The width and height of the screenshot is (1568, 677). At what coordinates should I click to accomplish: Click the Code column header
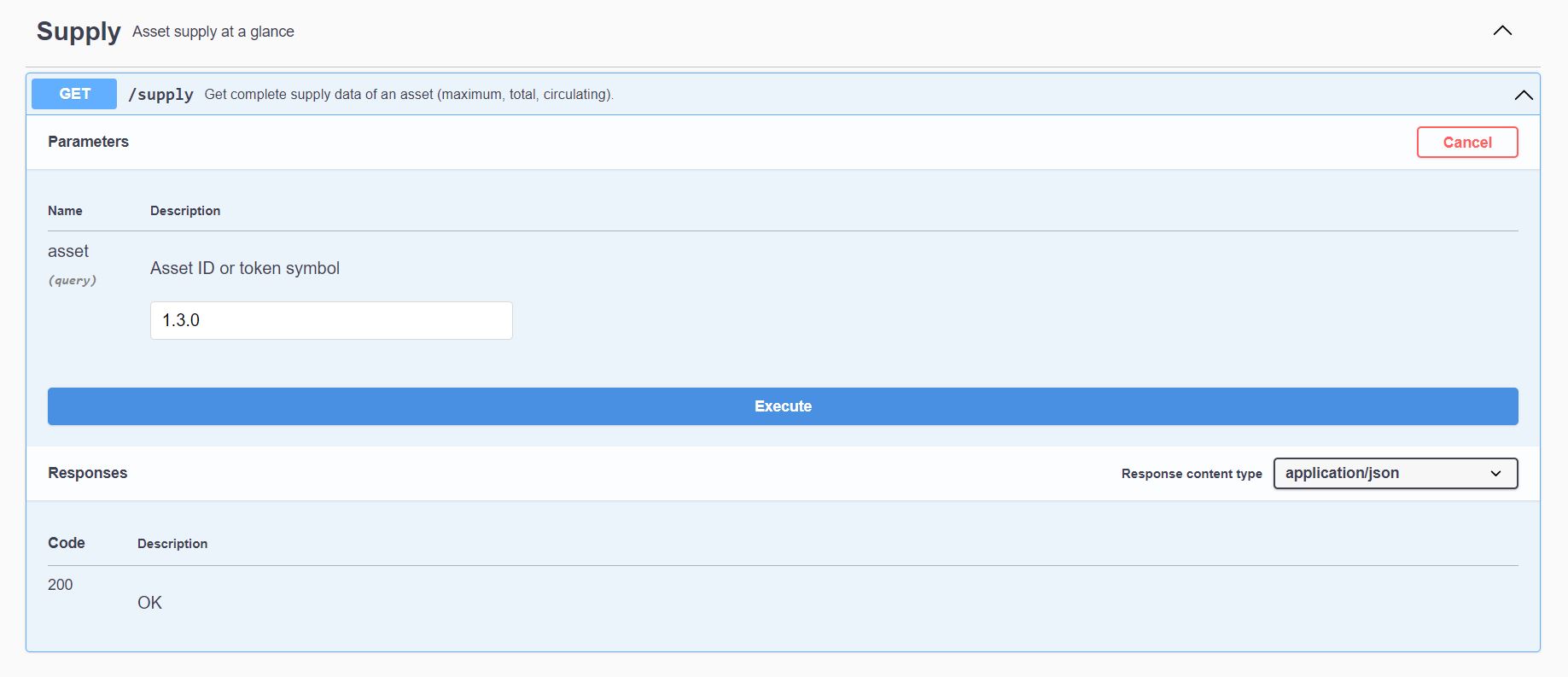click(x=67, y=543)
